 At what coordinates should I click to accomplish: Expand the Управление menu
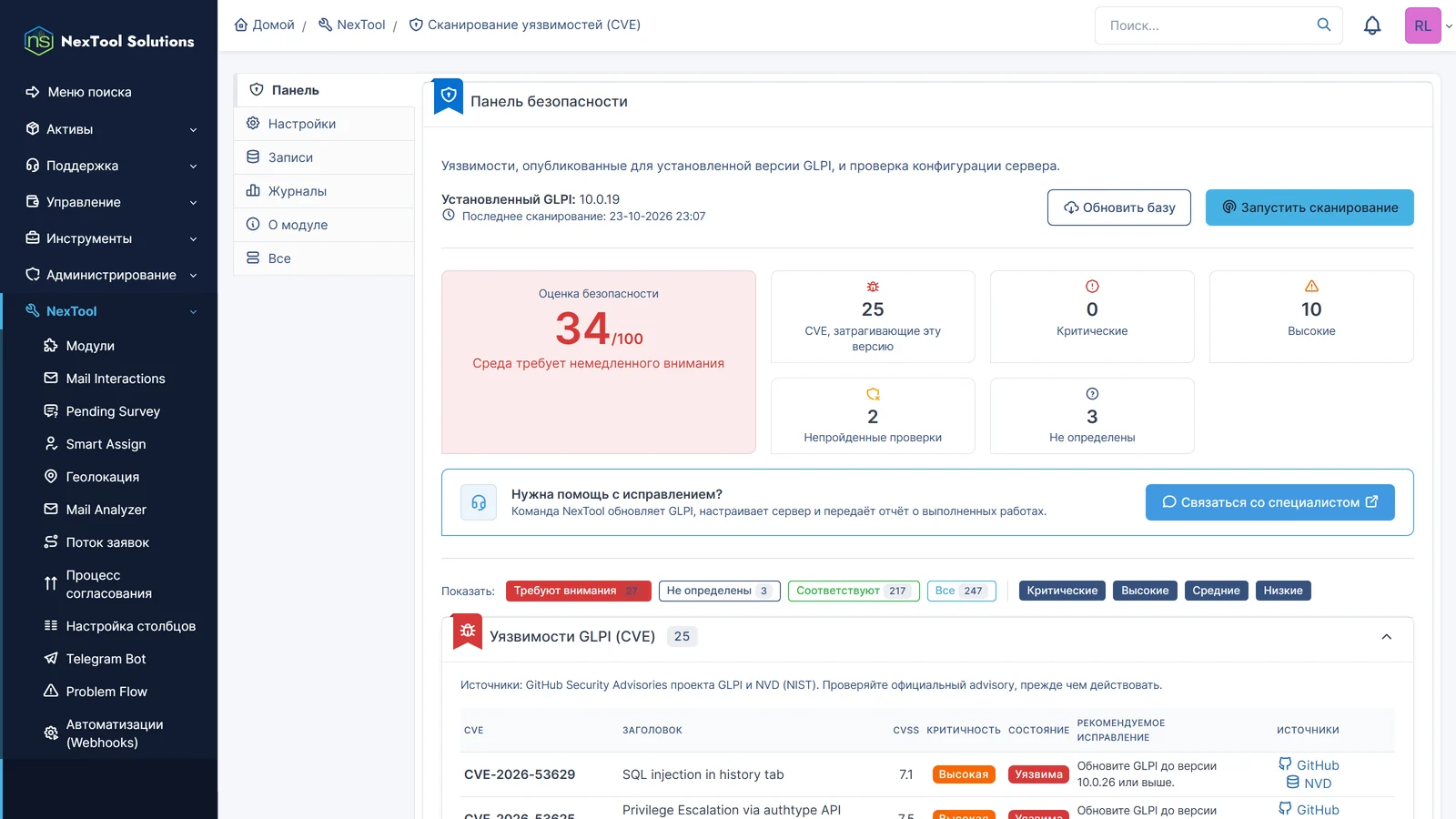pyautogui.click(x=109, y=202)
